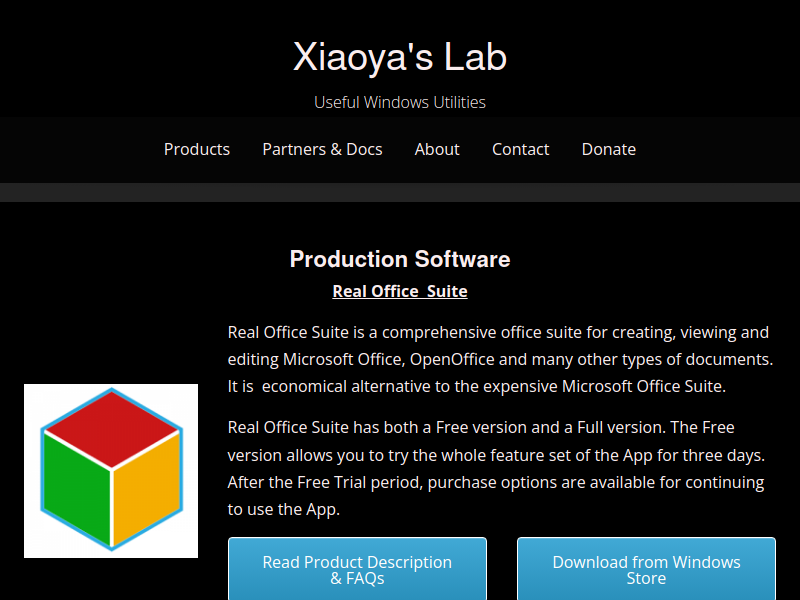The height and width of the screenshot is (600, 800).
Task: Click the paragraph starting 'Real Office Suite is'
Action: pos(501,359)
